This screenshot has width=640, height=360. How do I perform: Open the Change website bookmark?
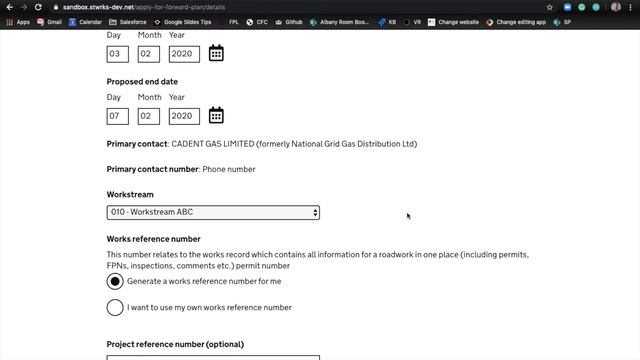click(x=453, y=22)
